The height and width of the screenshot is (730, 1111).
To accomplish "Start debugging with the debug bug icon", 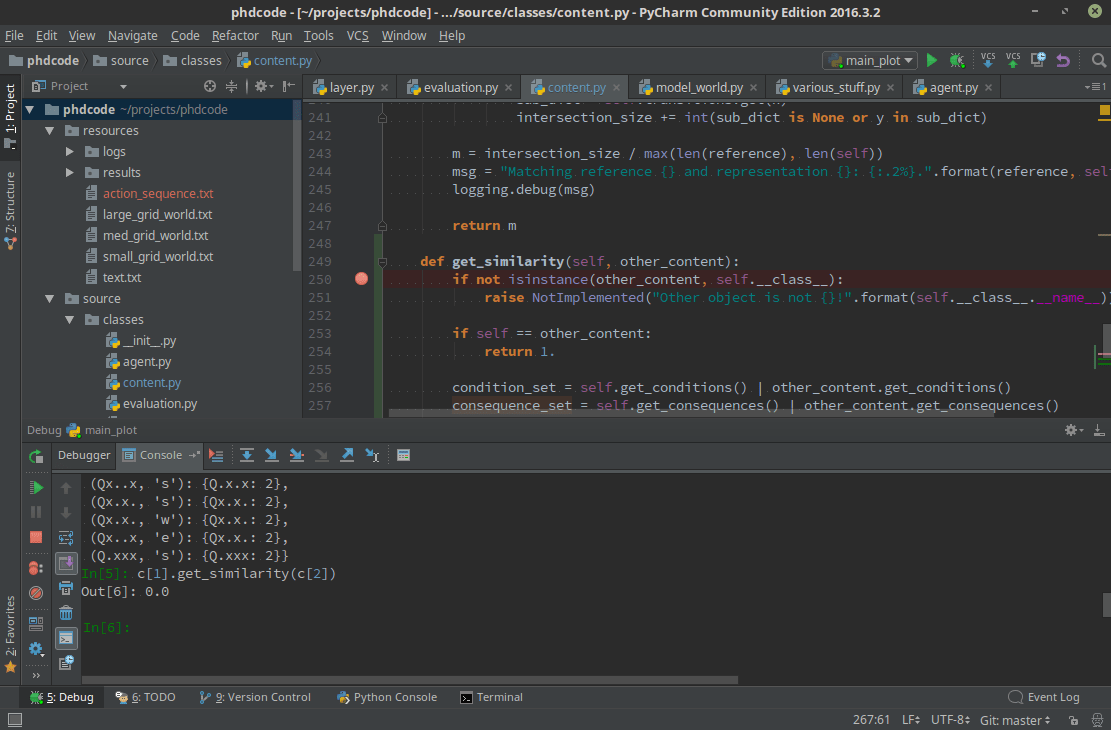I will click(x=957, y=60).
